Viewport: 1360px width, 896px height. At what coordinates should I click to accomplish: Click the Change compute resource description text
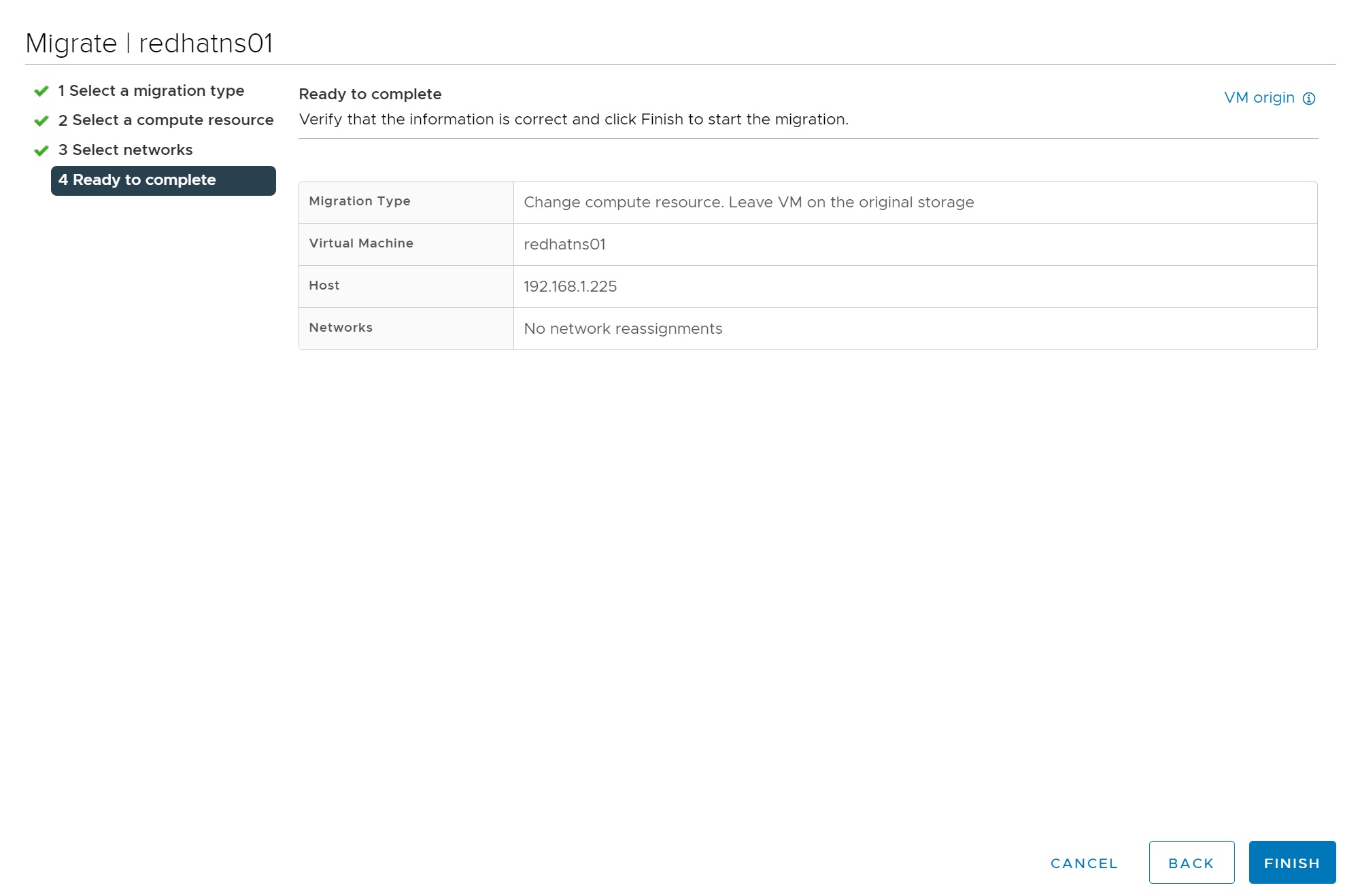point(748,203)
